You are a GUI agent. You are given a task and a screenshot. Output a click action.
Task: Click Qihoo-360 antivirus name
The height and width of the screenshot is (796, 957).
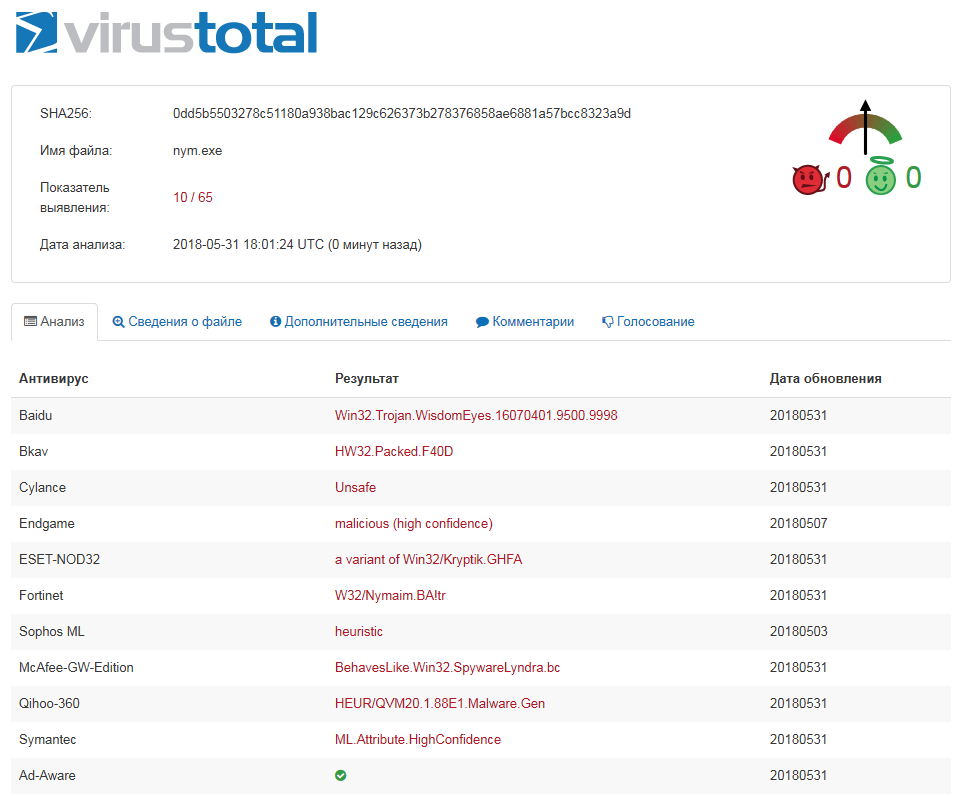[x=49, y=704]
